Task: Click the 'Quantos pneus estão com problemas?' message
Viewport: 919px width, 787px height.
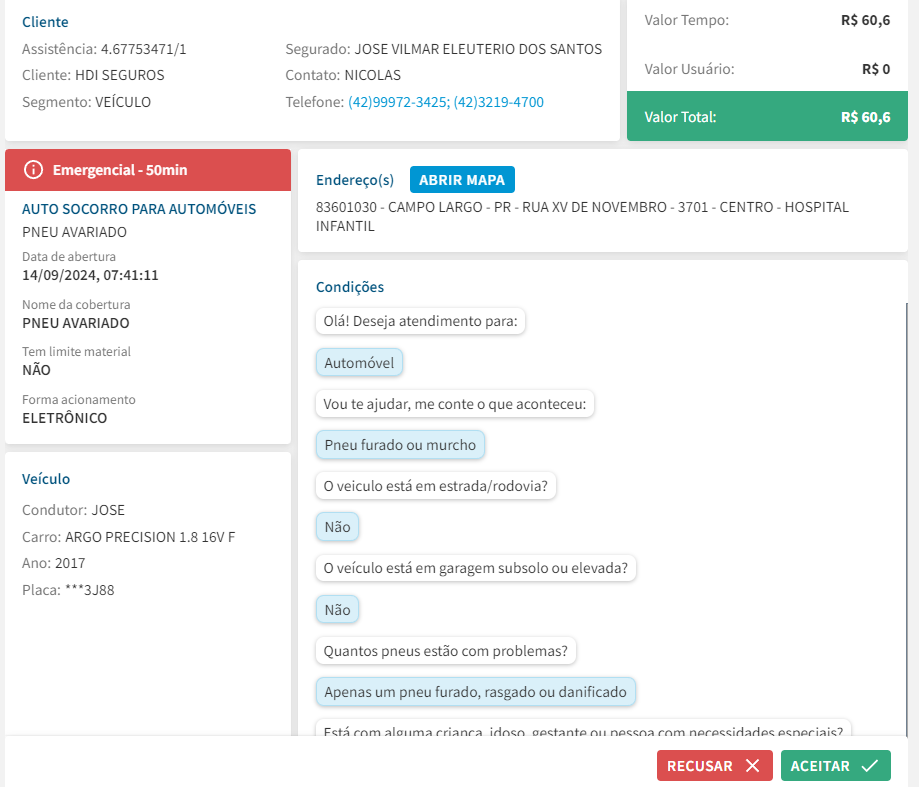Action: (x=446, y=651)
